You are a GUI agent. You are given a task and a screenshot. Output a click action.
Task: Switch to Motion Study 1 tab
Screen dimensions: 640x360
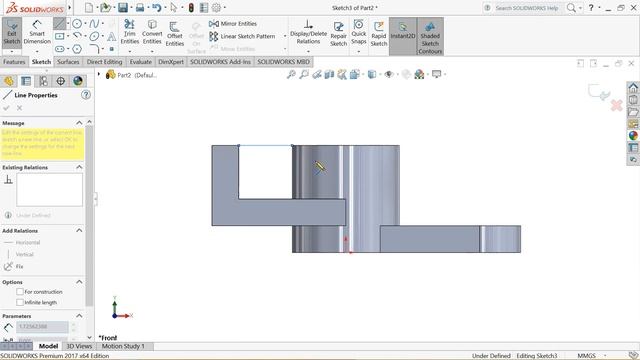123,346
